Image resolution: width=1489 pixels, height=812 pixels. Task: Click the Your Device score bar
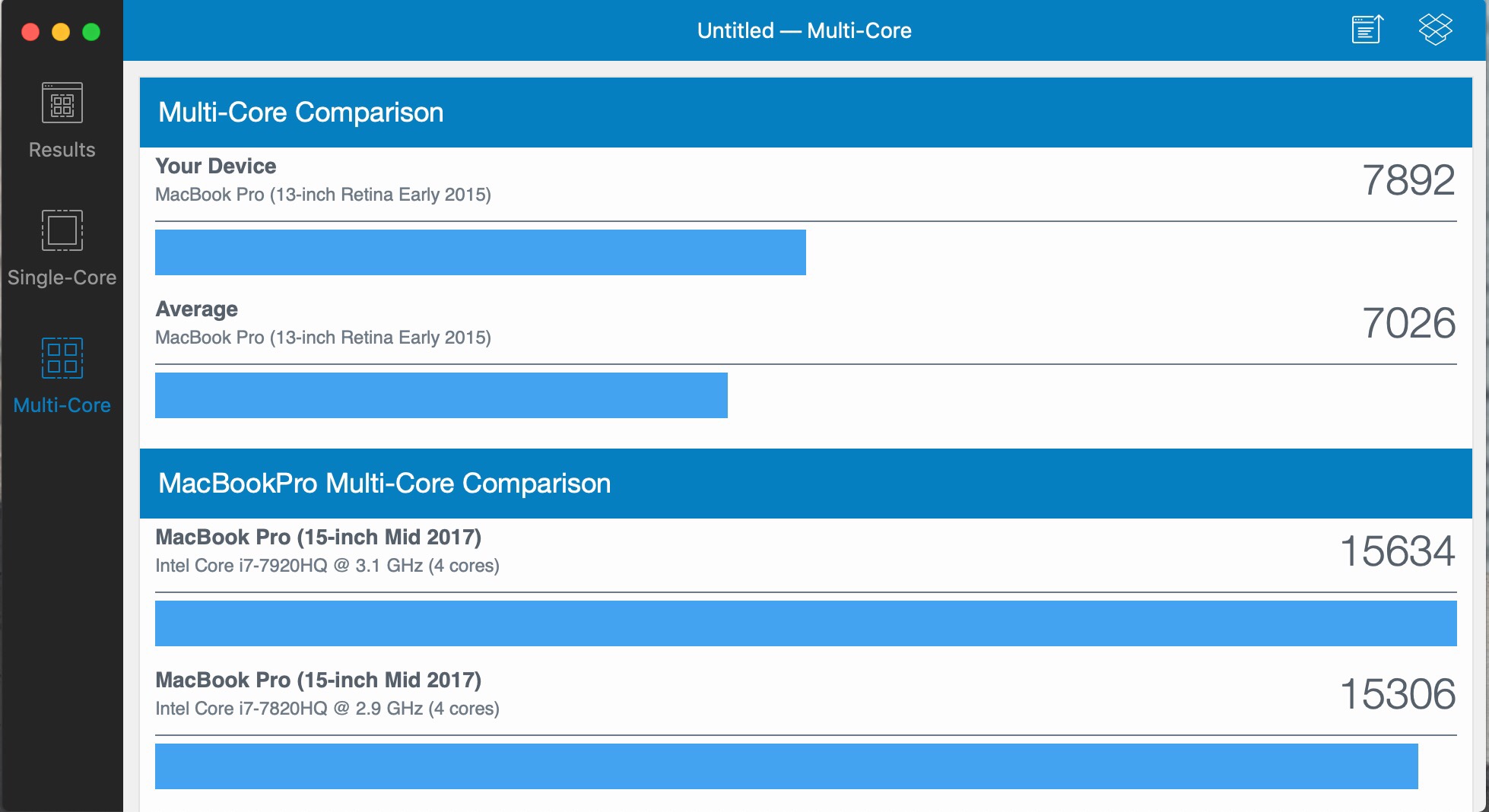(480, 252)
